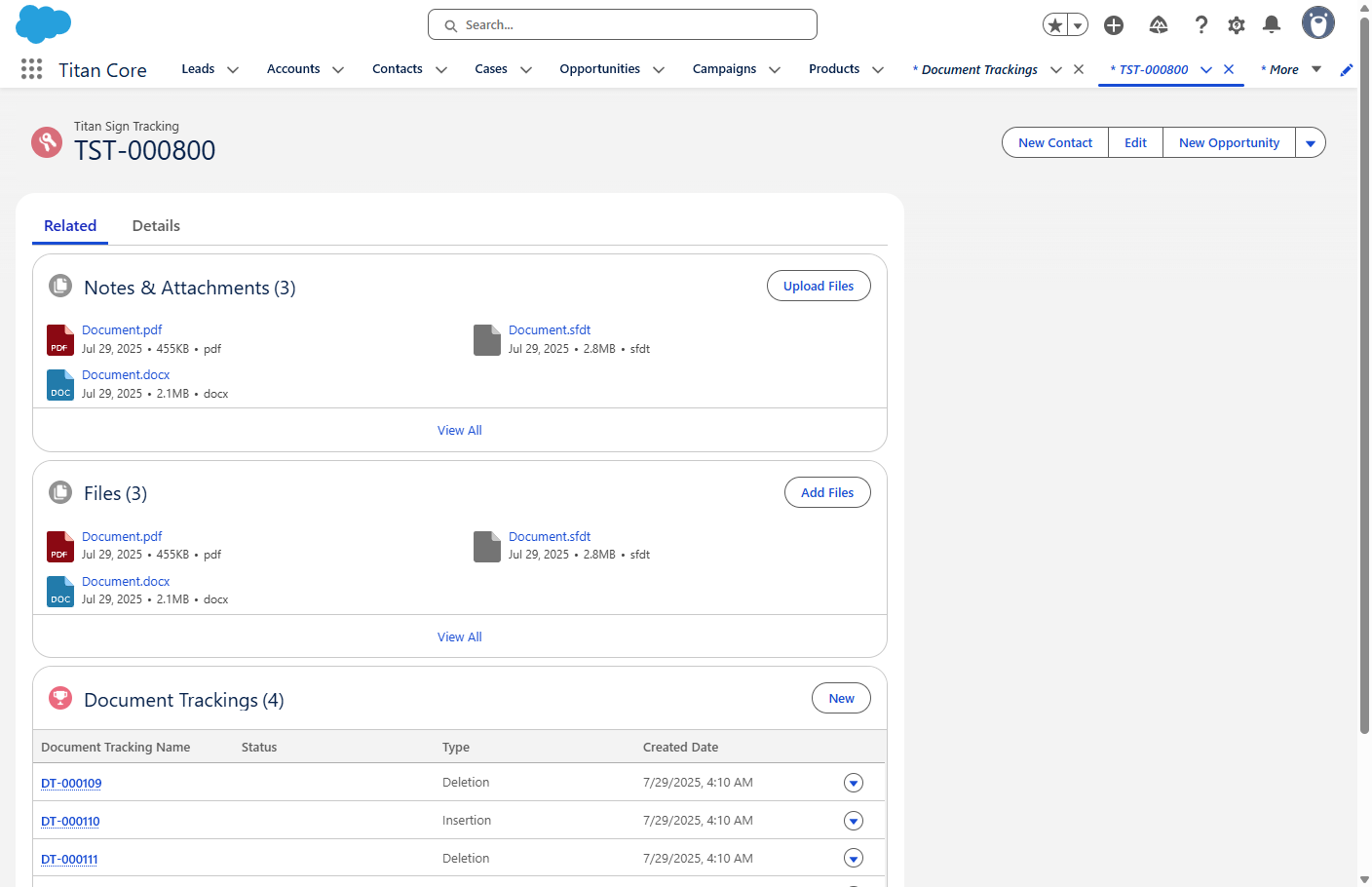Viewport: 1372px width, 887px height.
Task: Open row actions dropdown for DT-000109
Action: click(x=853, y=782)
